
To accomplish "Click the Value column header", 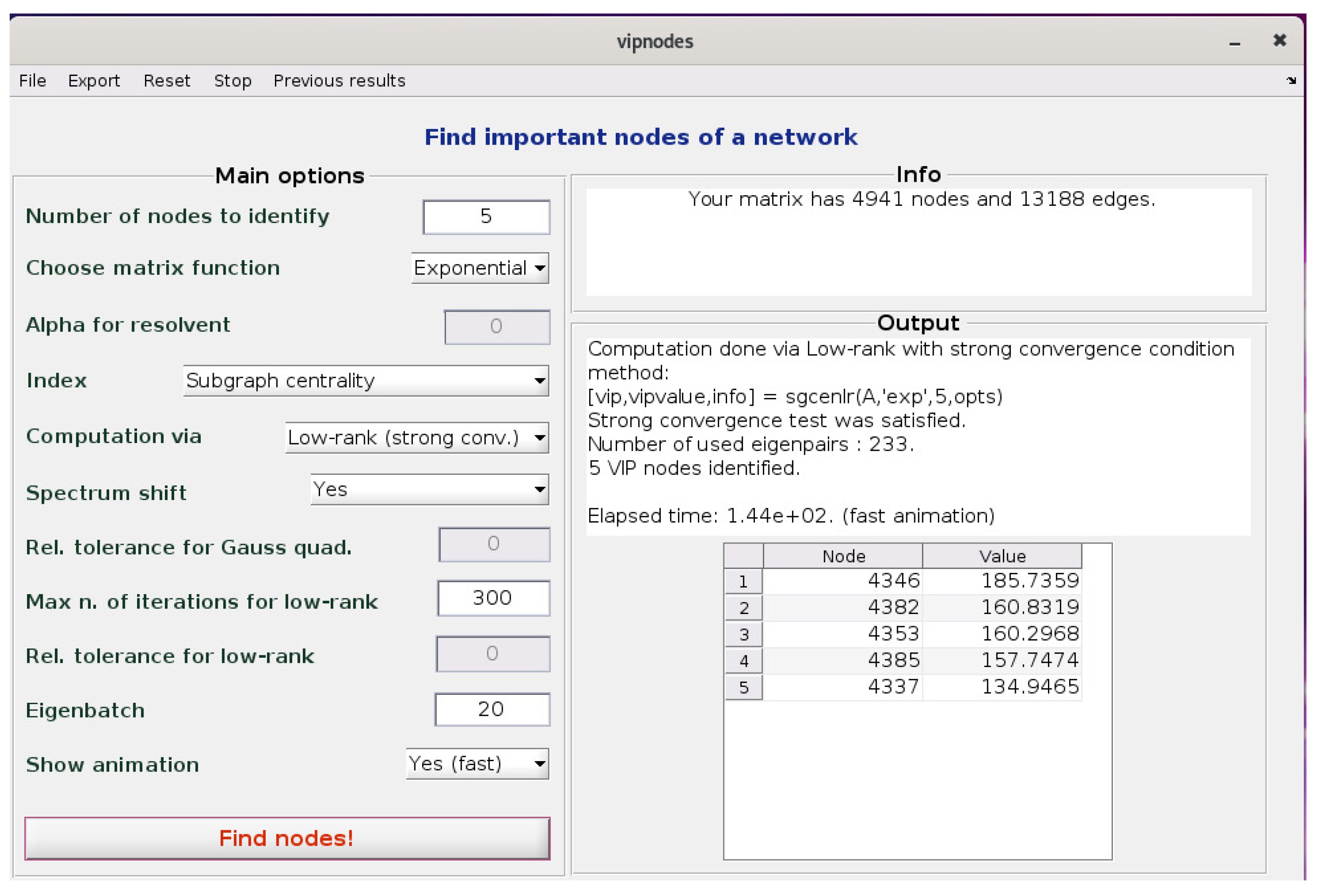I will click(1002, 556).
